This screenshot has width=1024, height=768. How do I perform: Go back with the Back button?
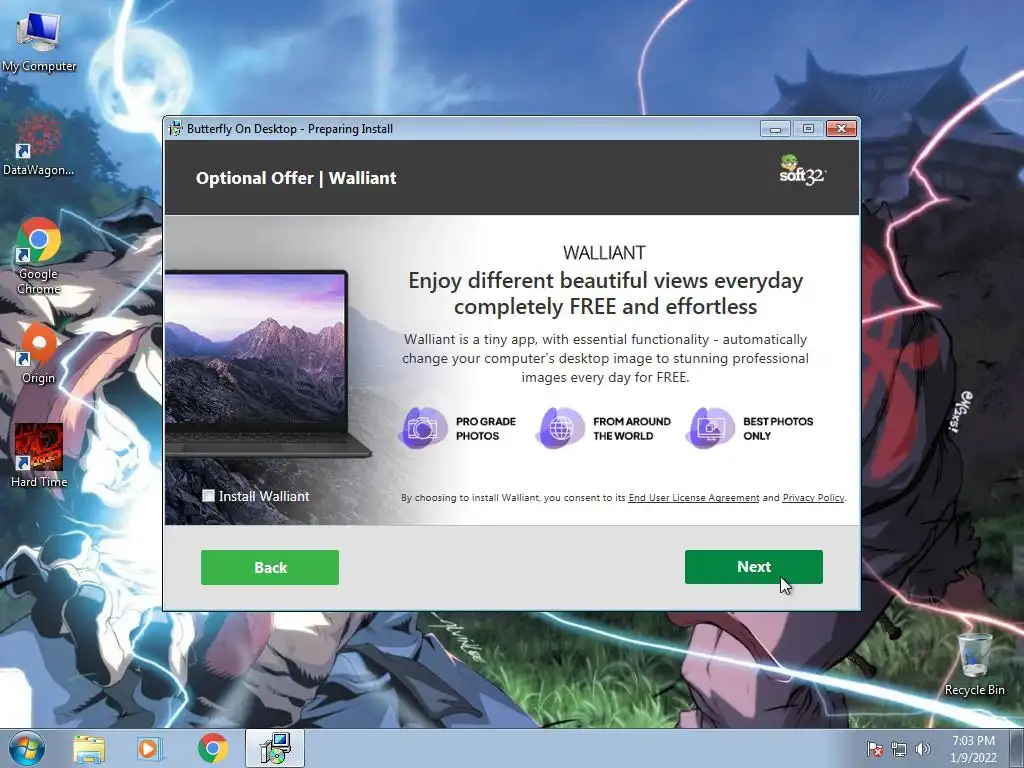(x=270, y=568)
